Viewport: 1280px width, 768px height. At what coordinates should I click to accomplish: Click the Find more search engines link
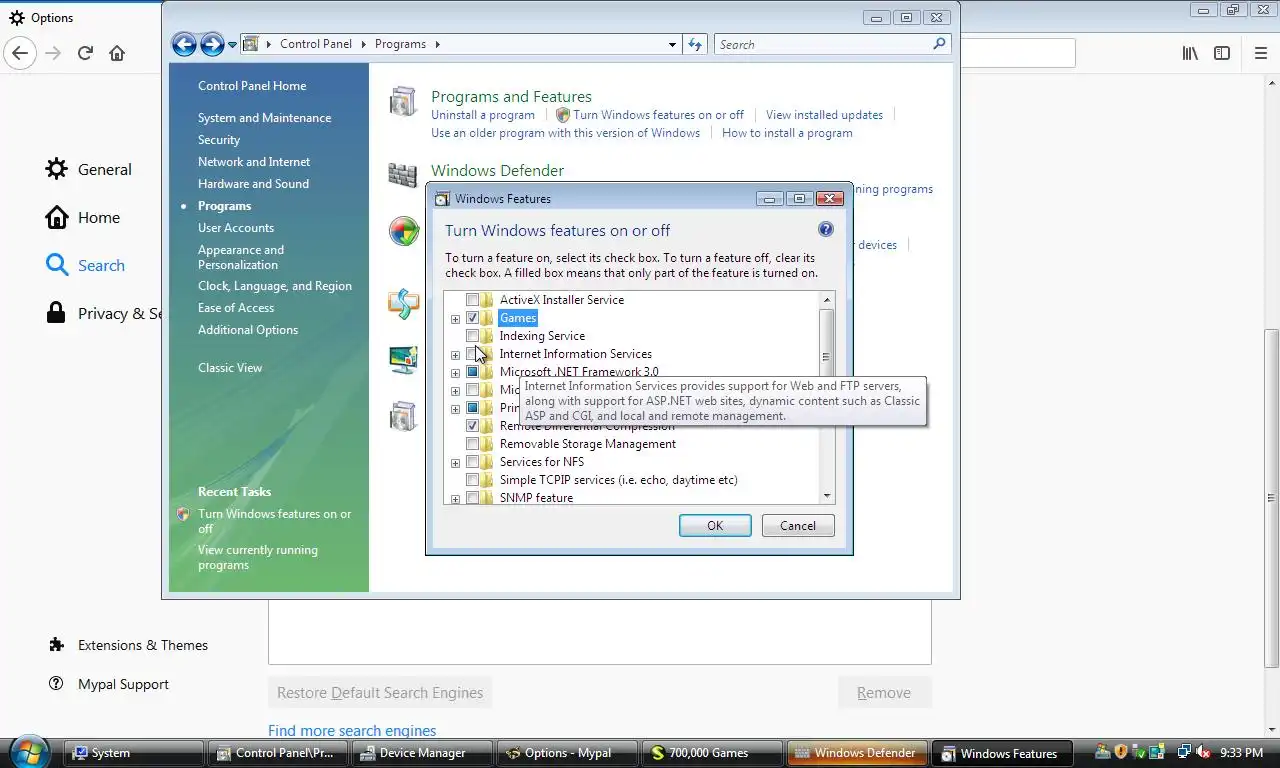coord(352,731)
